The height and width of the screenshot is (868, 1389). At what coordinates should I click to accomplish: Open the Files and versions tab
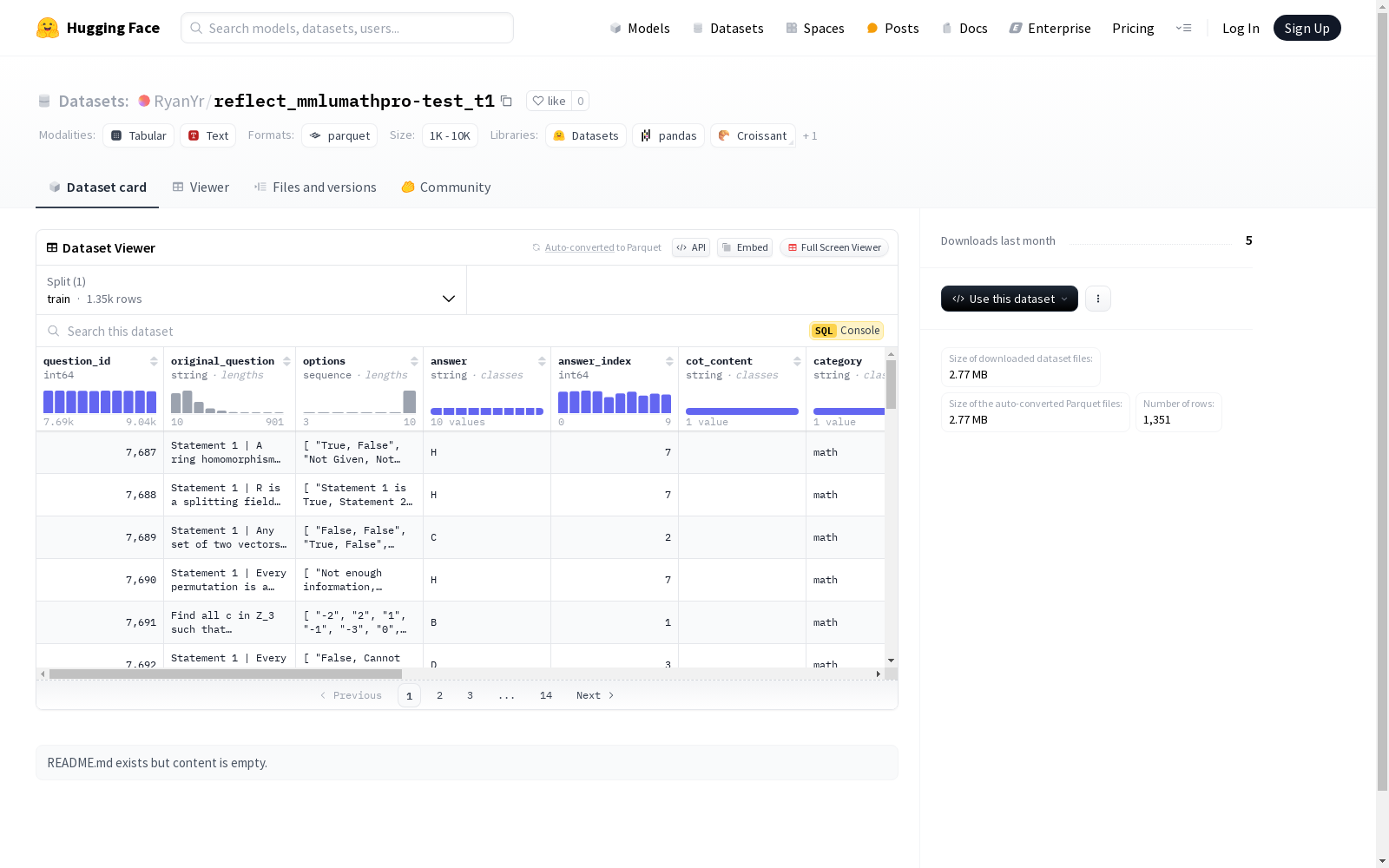point(315,187)
